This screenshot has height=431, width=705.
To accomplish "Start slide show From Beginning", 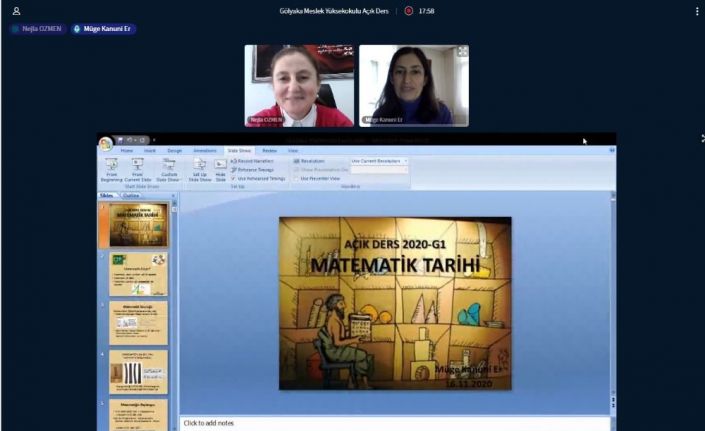I will click(x=112, y=170).
